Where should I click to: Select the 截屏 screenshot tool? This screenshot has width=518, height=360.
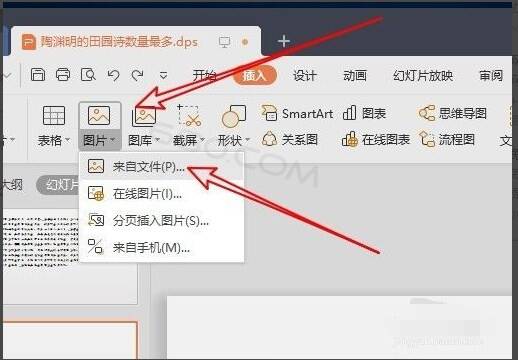click(189, 116)
